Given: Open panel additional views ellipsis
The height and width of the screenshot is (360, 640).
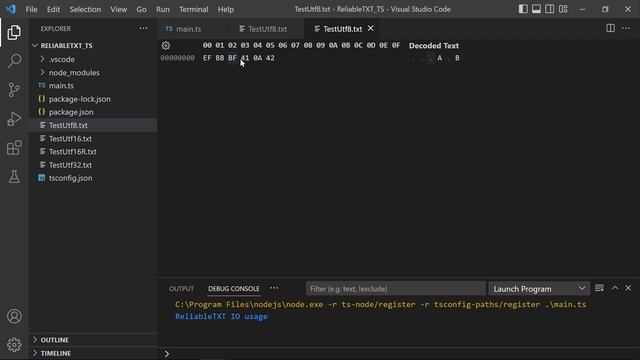Looking at the screenshot, I should [x=274, y=288].
